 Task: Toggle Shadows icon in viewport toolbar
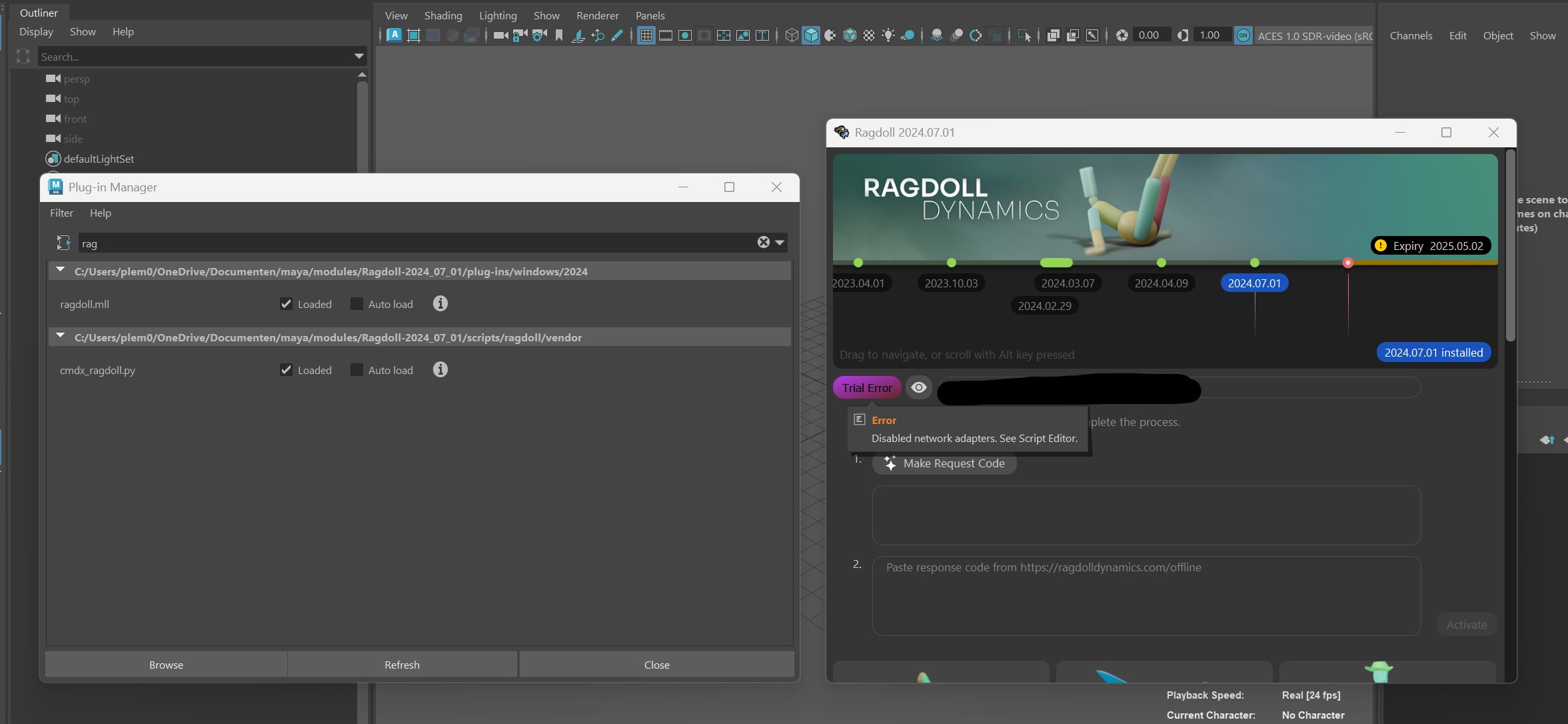[908, 36]
